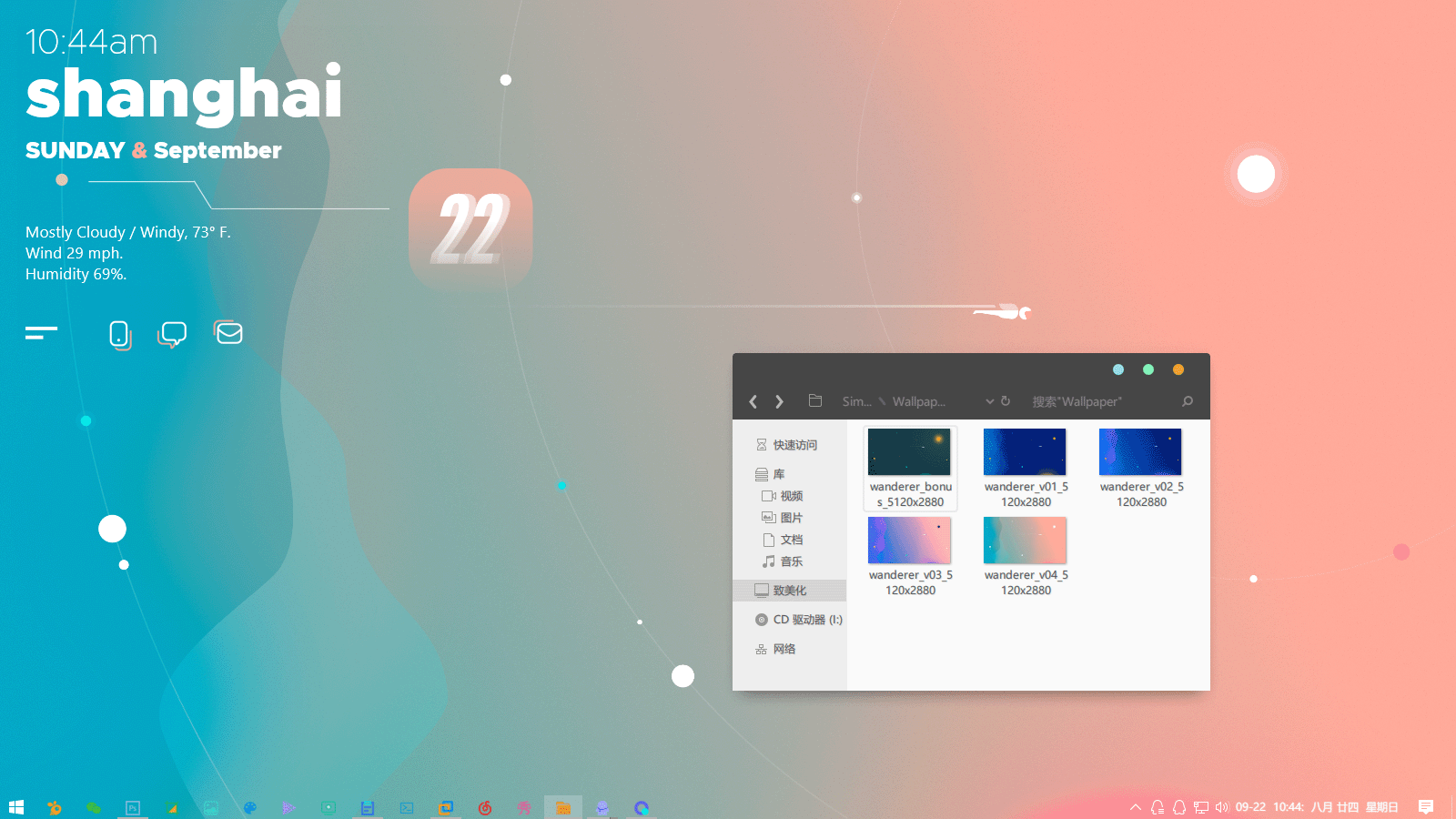The height and width of the screenshot is (819, 1456).
Task: Click the volume speaker tray icon
Action: pos(1221,807)
